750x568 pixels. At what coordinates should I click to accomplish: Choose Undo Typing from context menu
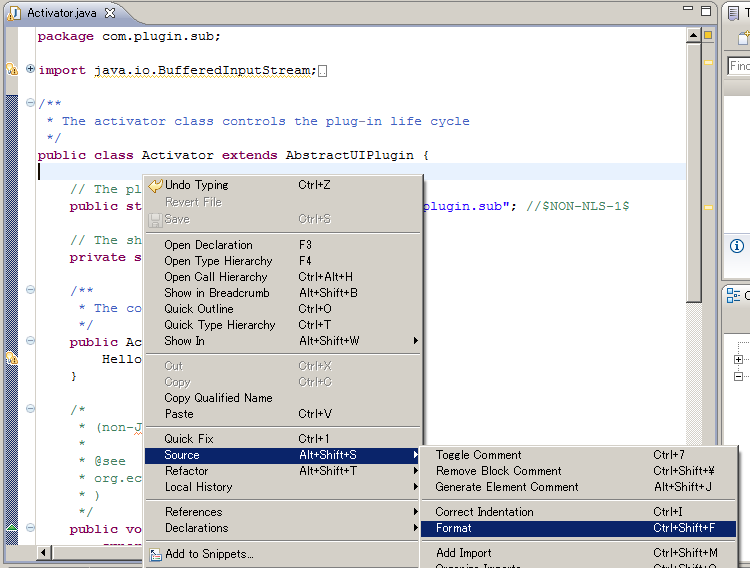tap(283, 185)
